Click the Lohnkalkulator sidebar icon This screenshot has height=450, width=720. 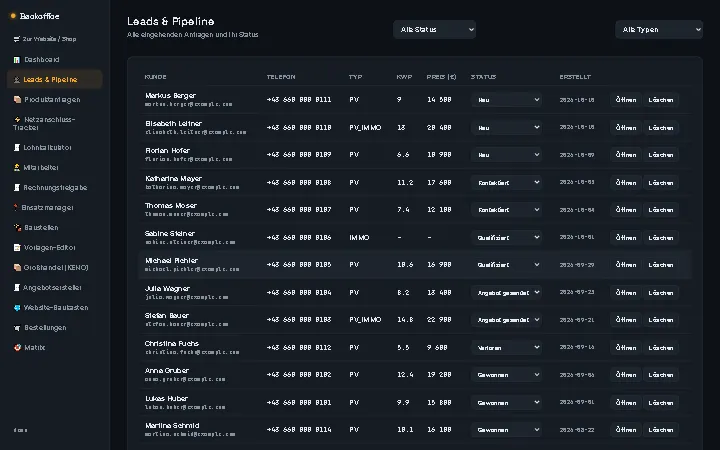[x=17, y=147]
